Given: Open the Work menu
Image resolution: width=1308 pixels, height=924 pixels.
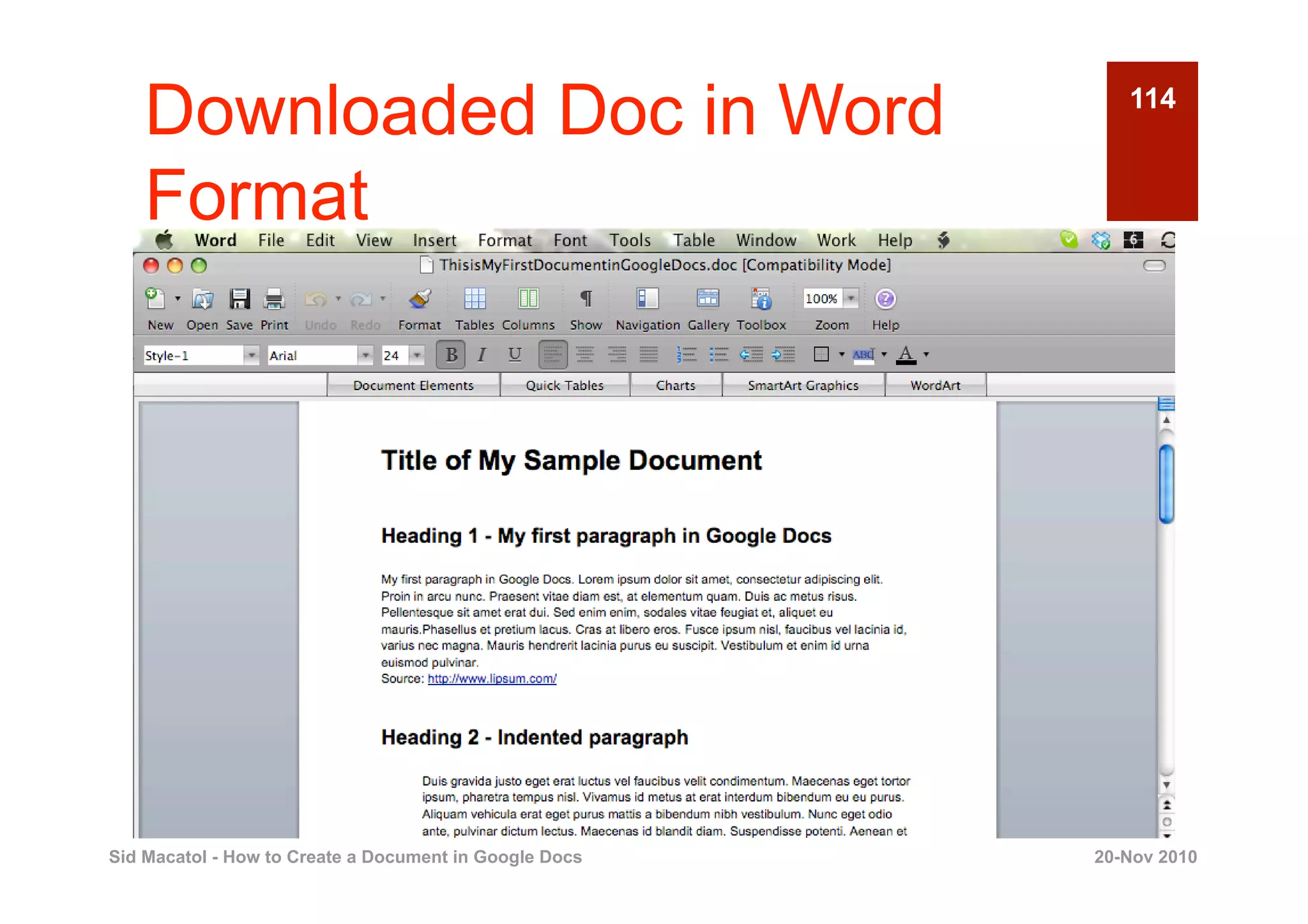Looking at the screenshot, I should (x=836, y=240).
